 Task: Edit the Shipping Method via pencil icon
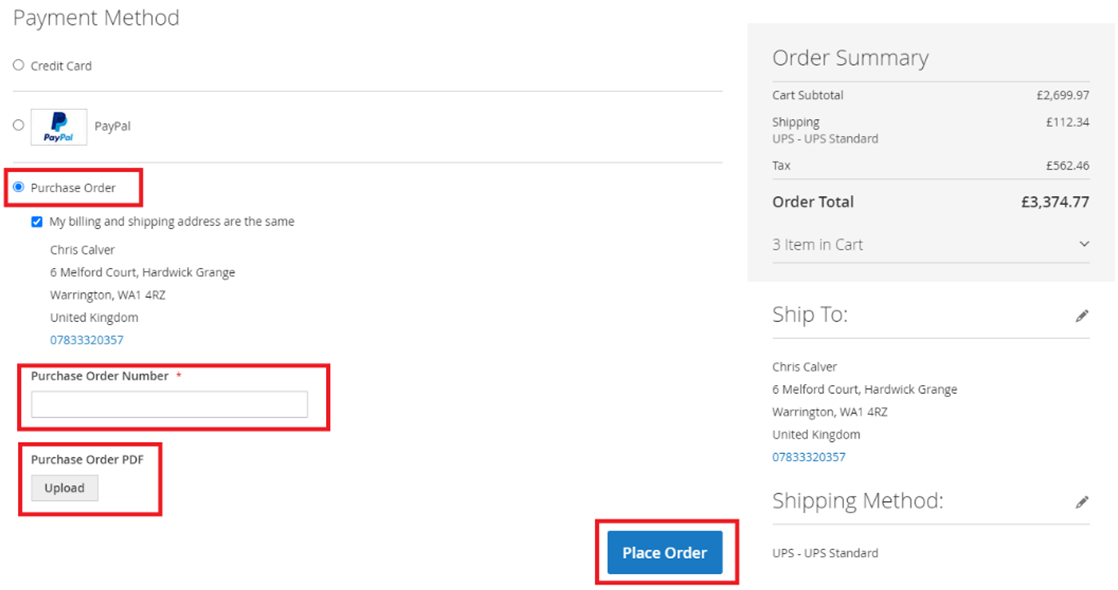(1083, 502)
